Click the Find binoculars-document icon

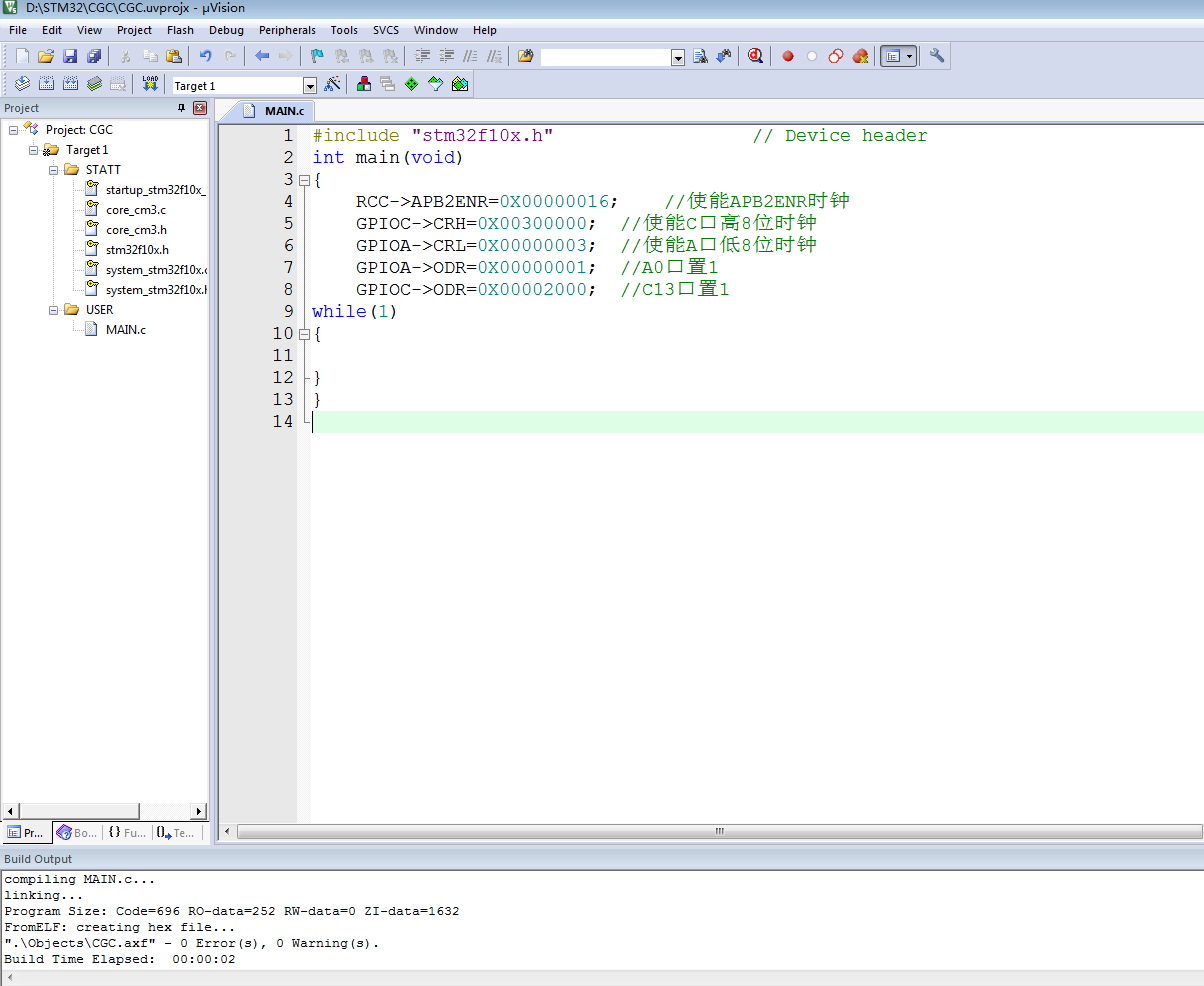(700, 56)
